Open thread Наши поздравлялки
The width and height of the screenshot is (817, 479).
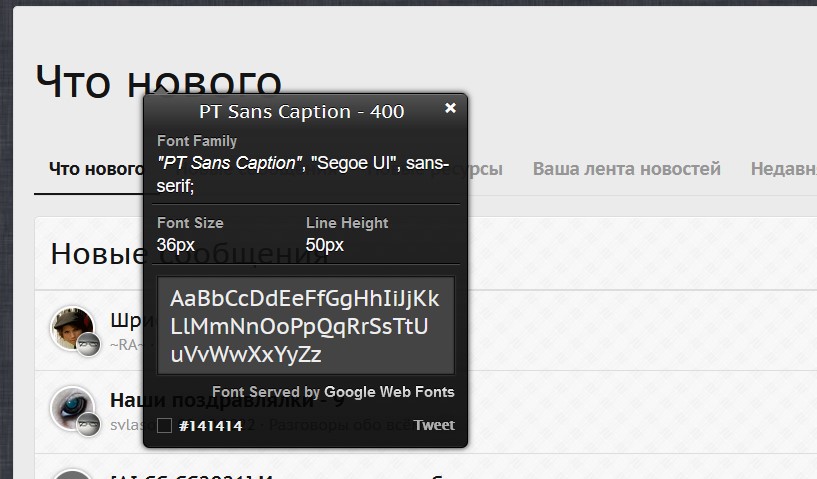[227, 400]
